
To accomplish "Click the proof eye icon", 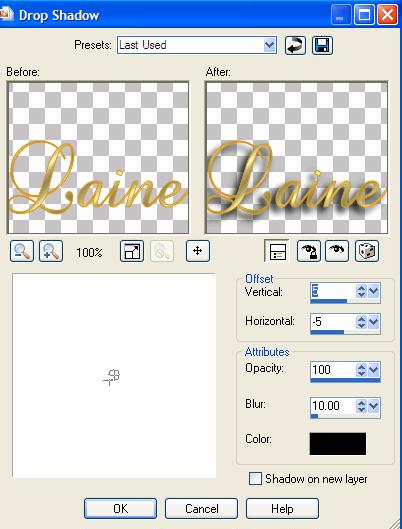I will [x=337, y=251].
